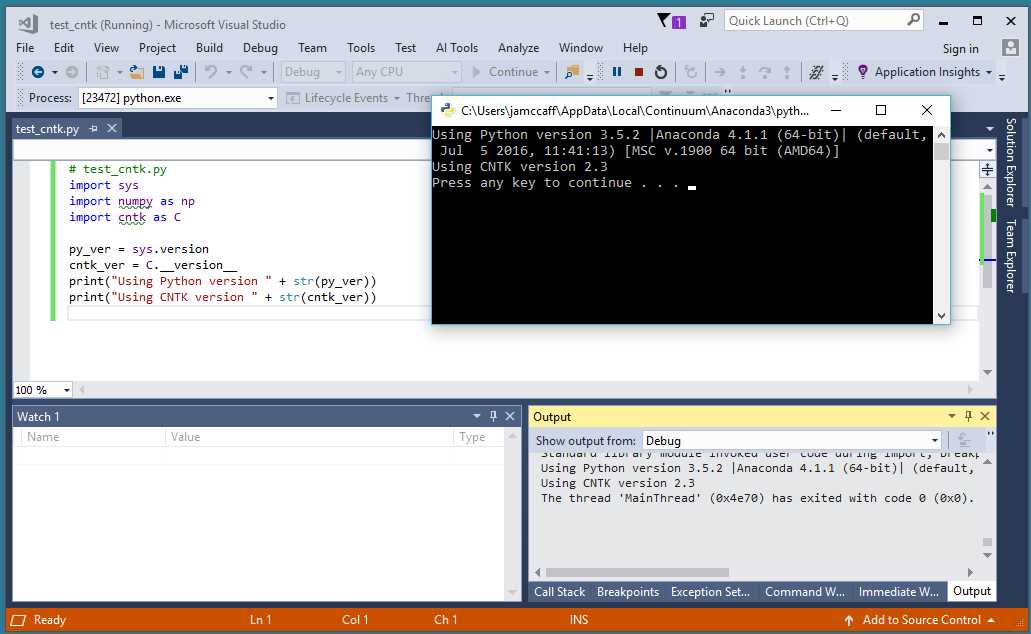The height and width of the screenshot is (634, 1031).
Task: Click the Navigate Backward icon
Action: tap(38, 72)
